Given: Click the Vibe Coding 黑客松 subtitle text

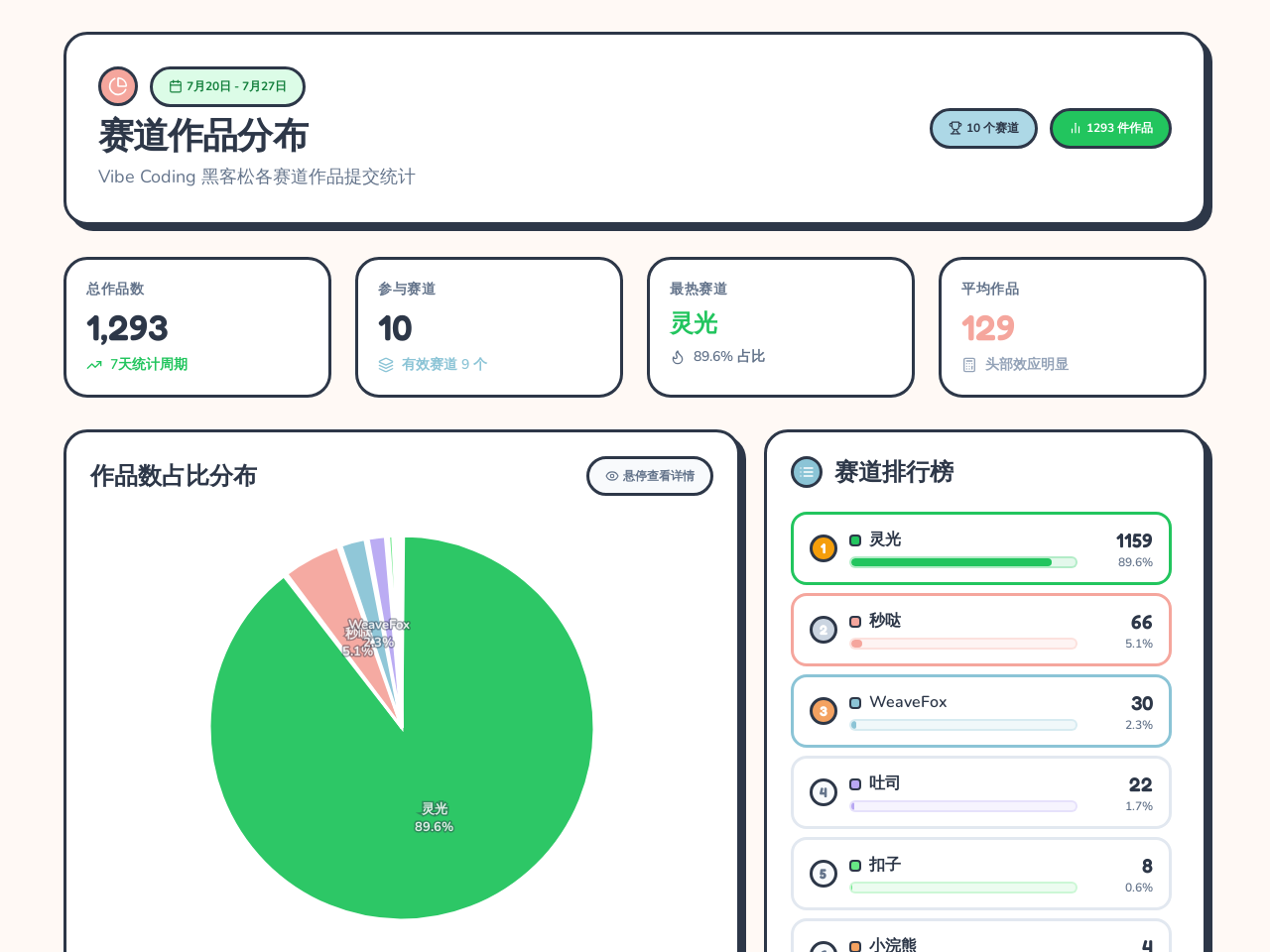Looking at the screenshot, I should click(257, 177).
